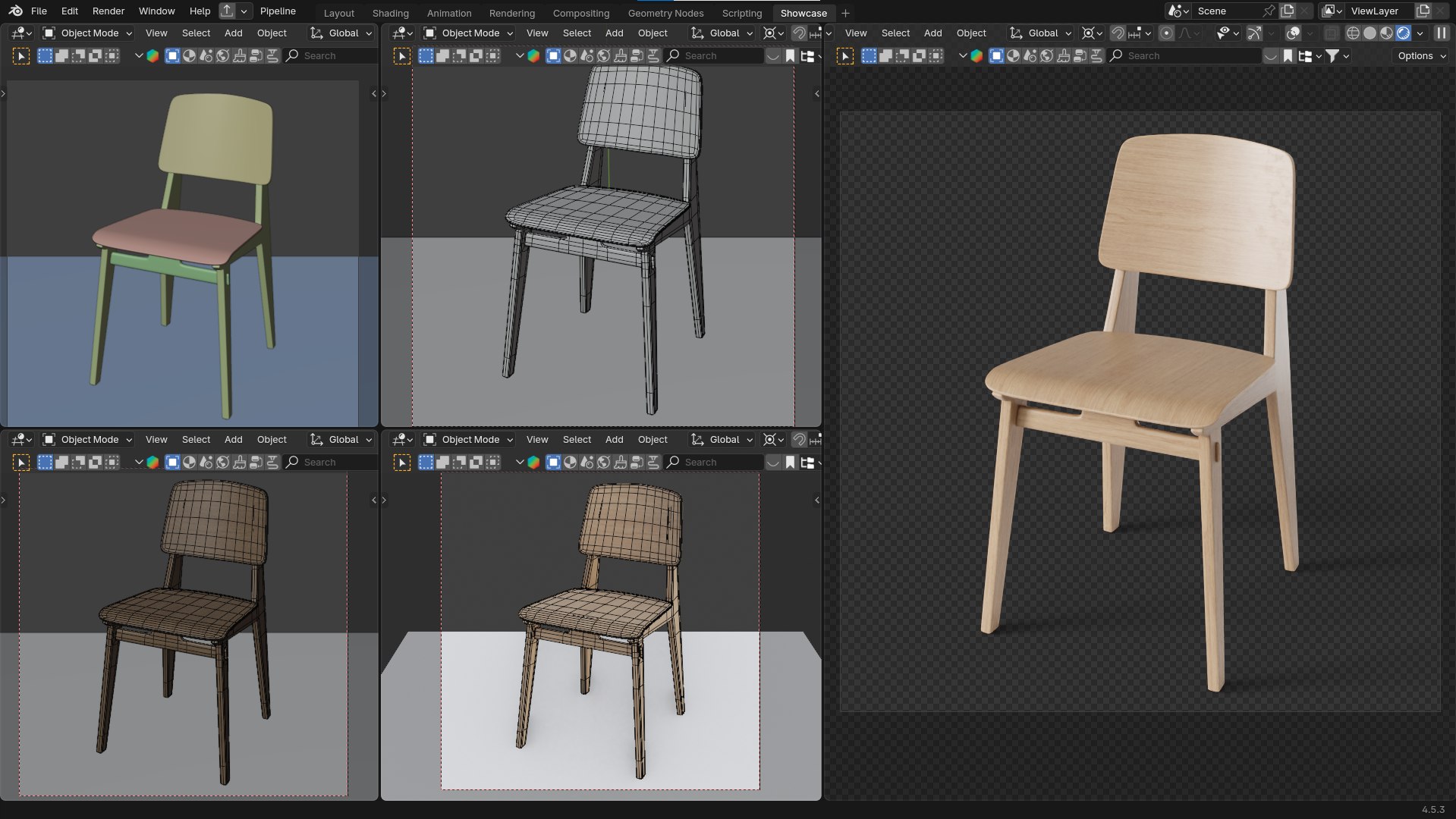Open shading options dropdown arrow
The height and width of the screenshot is (819, 1456).
pyautogui.click(x=1420, y=33)
